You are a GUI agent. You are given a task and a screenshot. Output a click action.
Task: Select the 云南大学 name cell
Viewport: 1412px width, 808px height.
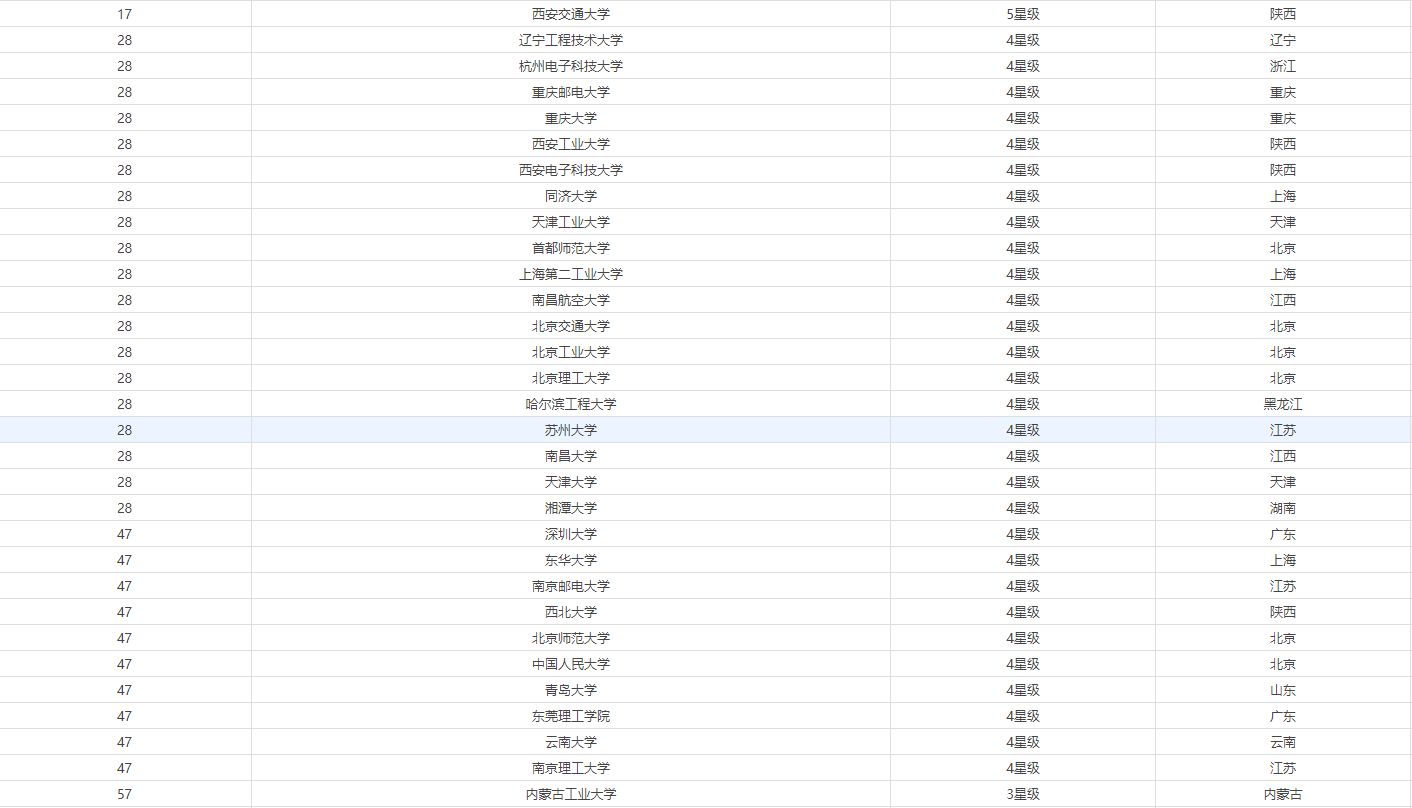point(570,742)
